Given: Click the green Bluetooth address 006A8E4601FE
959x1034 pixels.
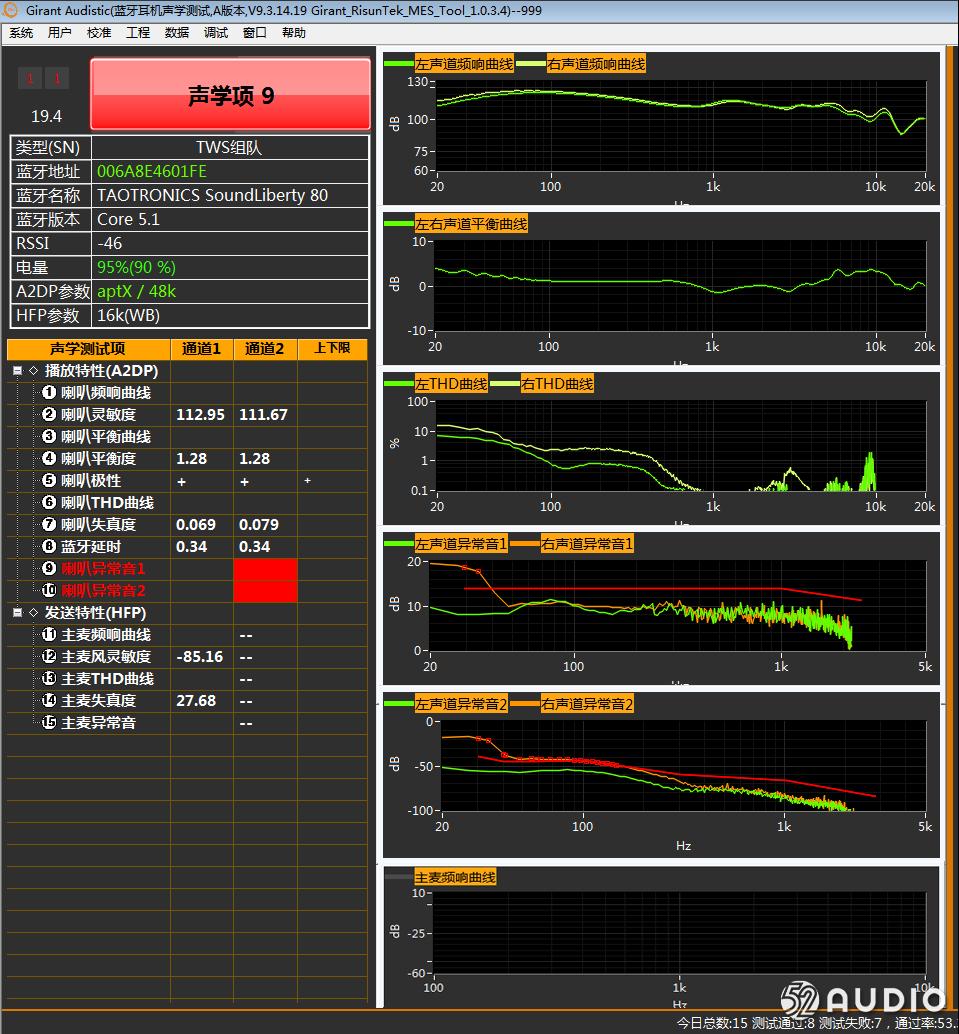Looking at the screenshot, I should (x=154, y=171).
